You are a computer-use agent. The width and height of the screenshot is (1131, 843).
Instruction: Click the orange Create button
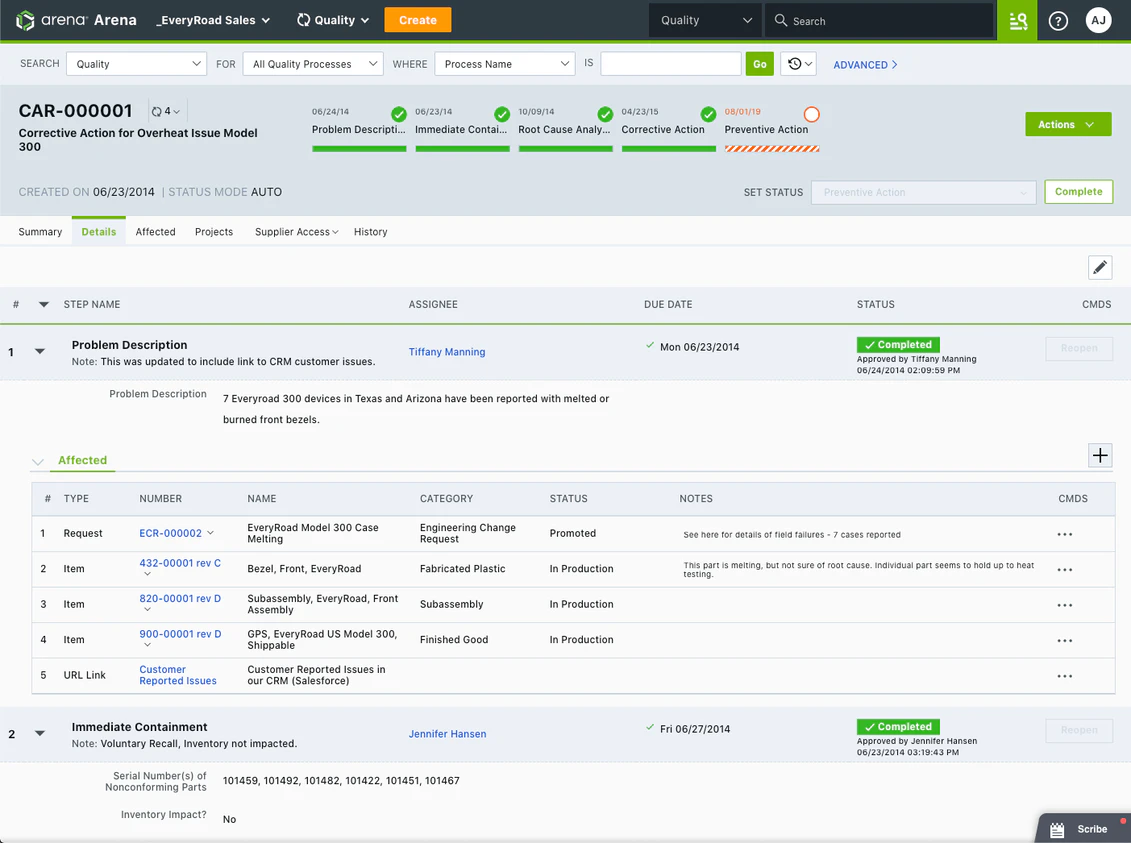tap(417, 19)
